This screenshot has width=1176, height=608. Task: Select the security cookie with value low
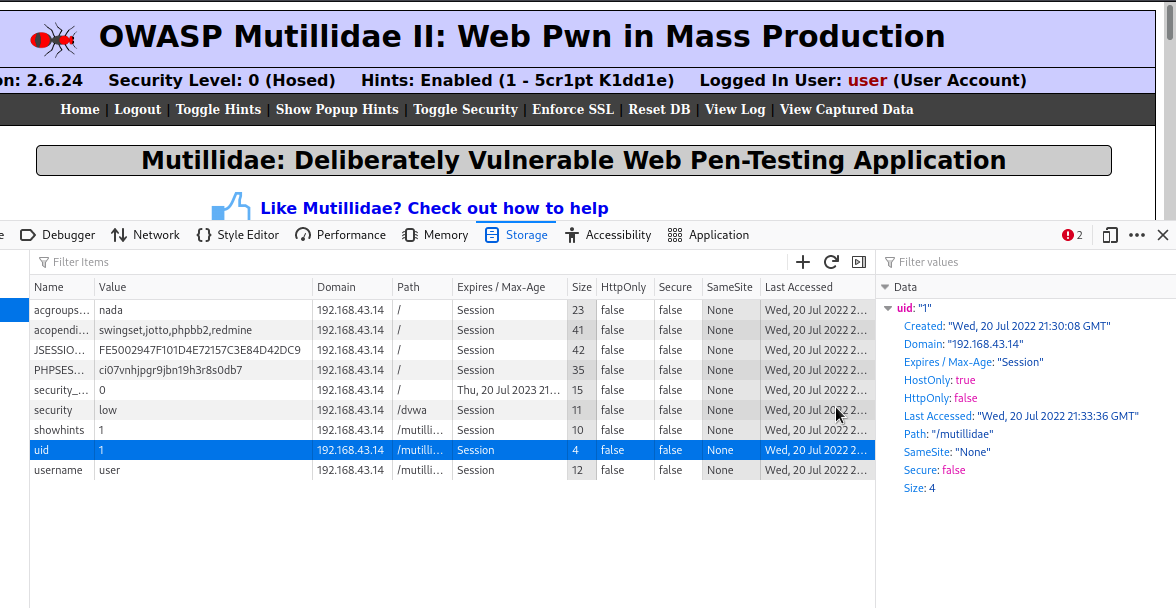click(452, 410)
